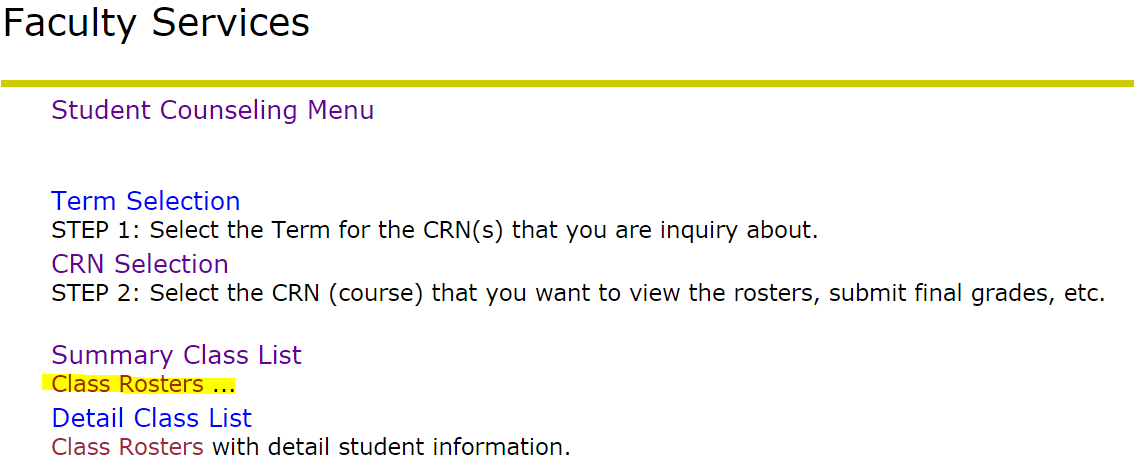This screenshot has width=1134, height=468.
Task: Open the Student Counseling Menu link
Action: tap(212, 110)
